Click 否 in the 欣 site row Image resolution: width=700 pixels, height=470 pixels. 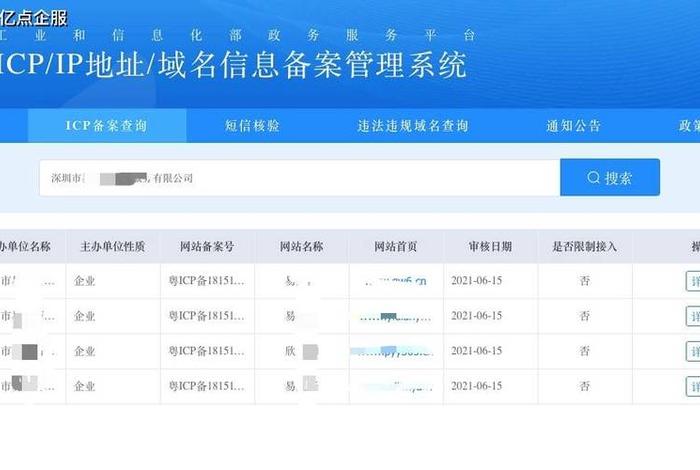pos(585,351)
